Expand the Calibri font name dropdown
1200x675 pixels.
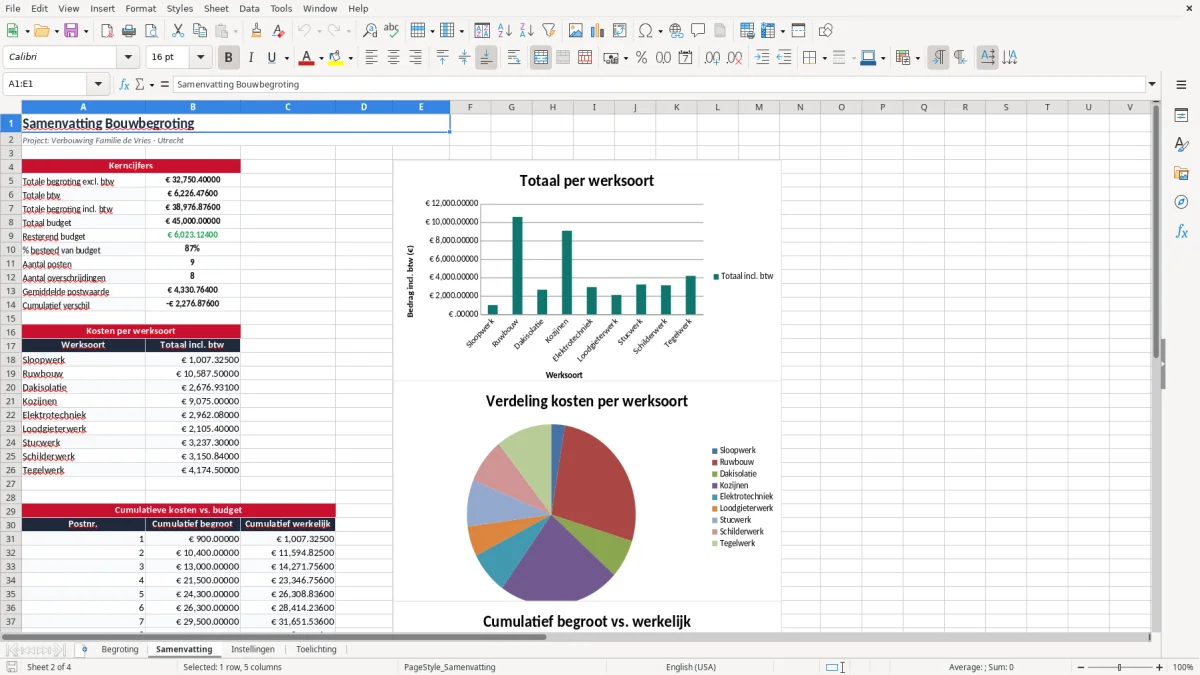coord(128,58)
